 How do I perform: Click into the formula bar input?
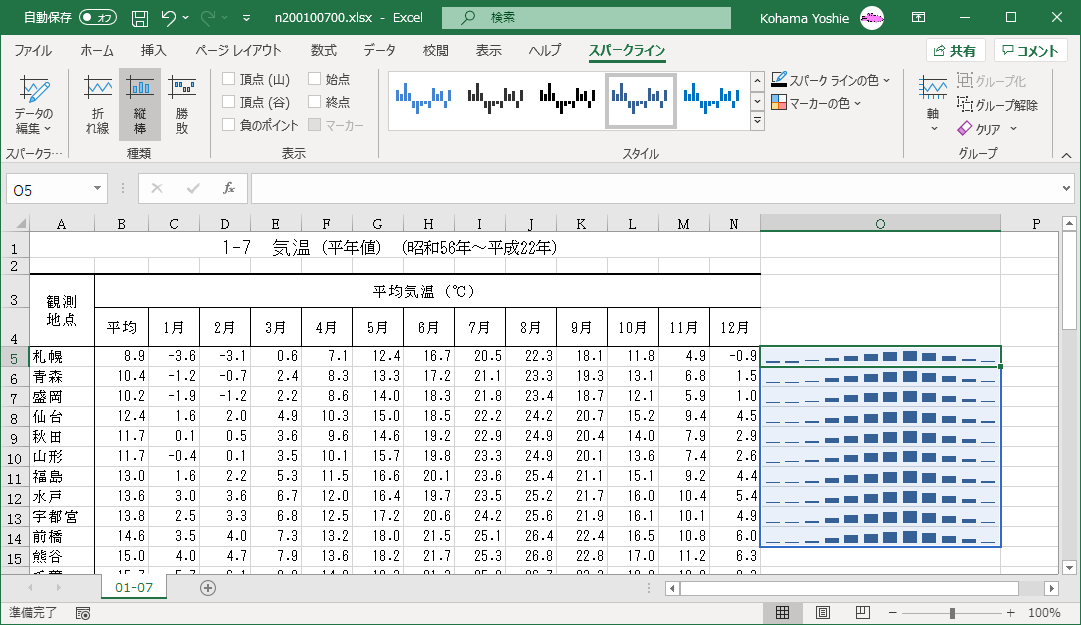click(x=650, y=188)
